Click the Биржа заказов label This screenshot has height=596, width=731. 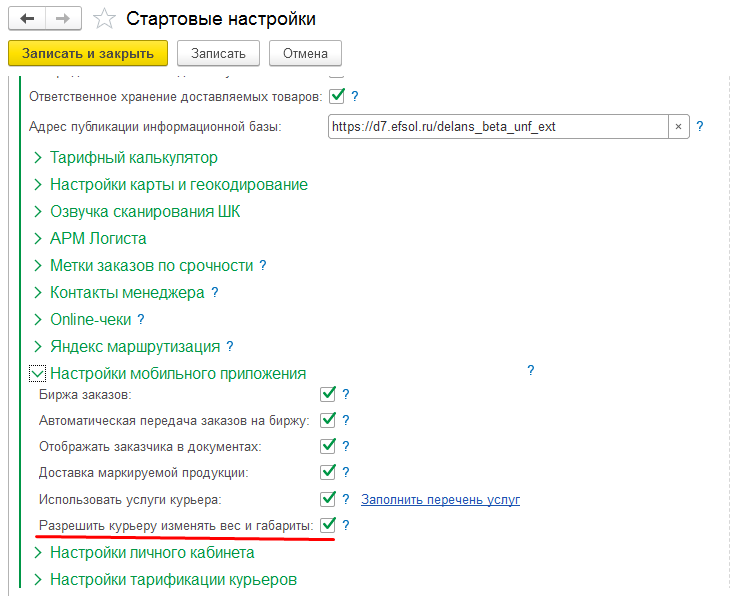pos(85,395)
